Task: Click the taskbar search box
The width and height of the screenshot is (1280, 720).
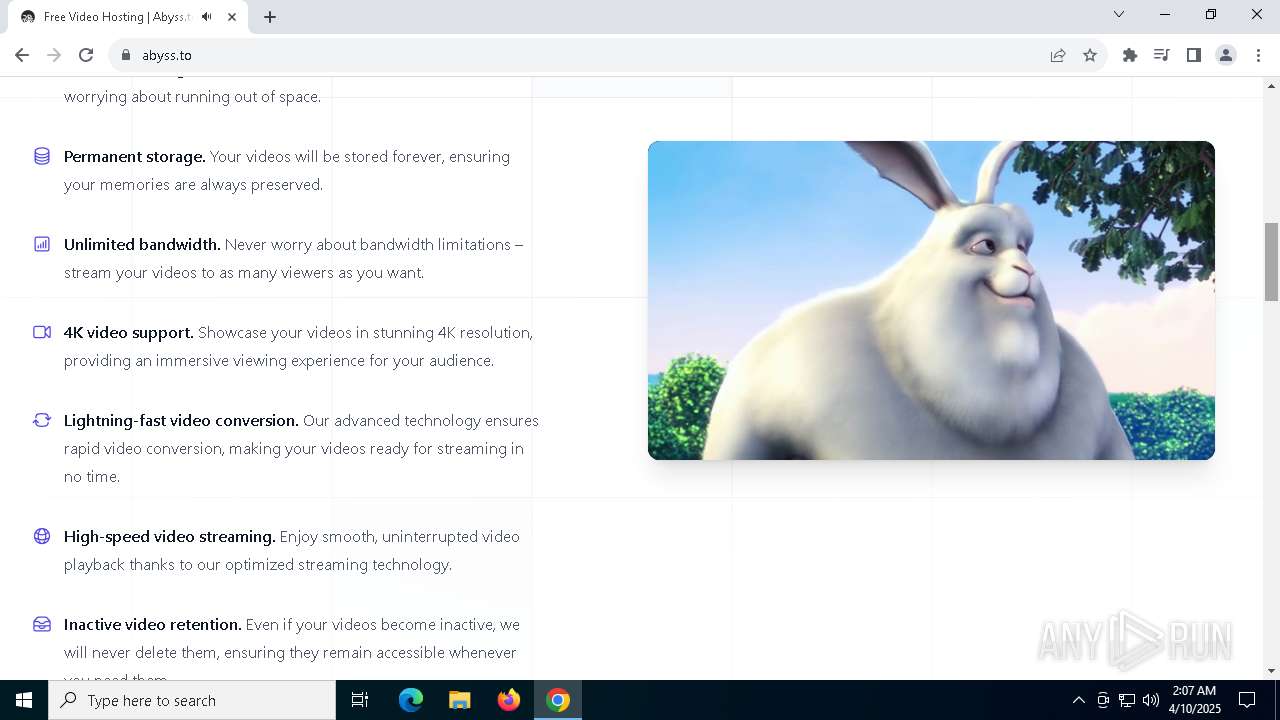Action: tap(192, 700)
